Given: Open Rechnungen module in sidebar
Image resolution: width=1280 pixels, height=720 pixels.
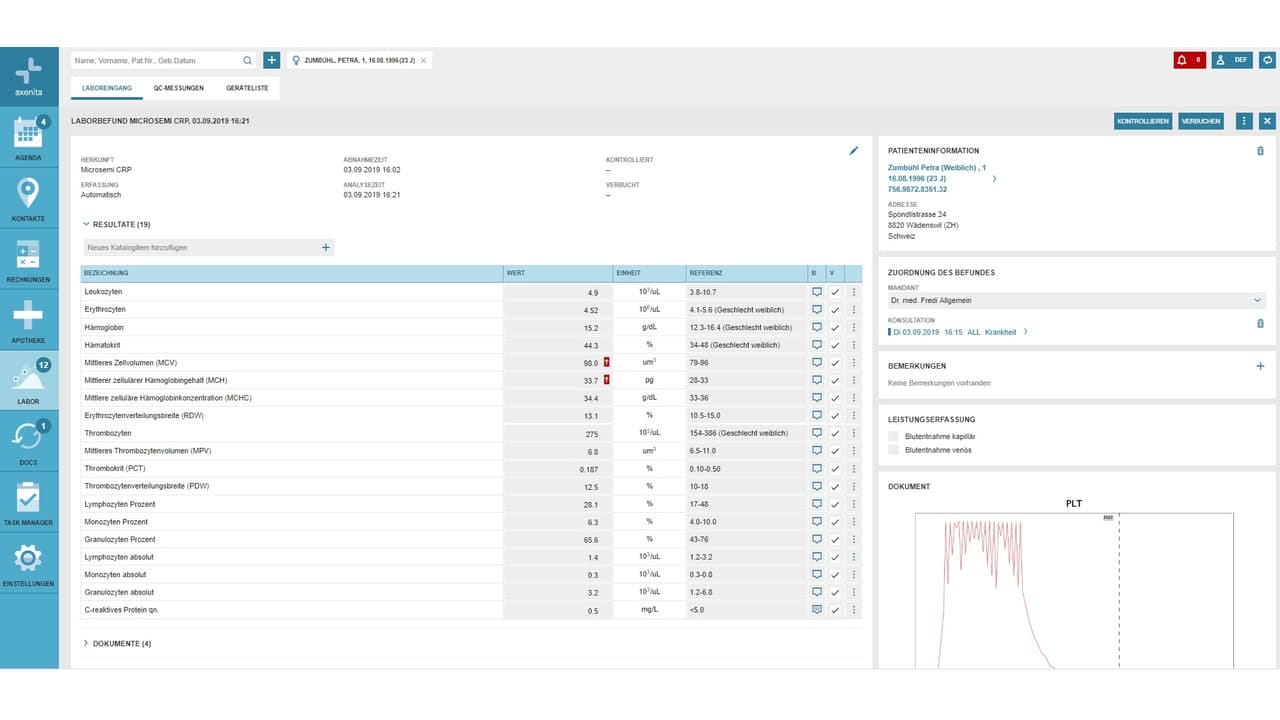Looking at the screenshot, I should [x=29, y=259].
